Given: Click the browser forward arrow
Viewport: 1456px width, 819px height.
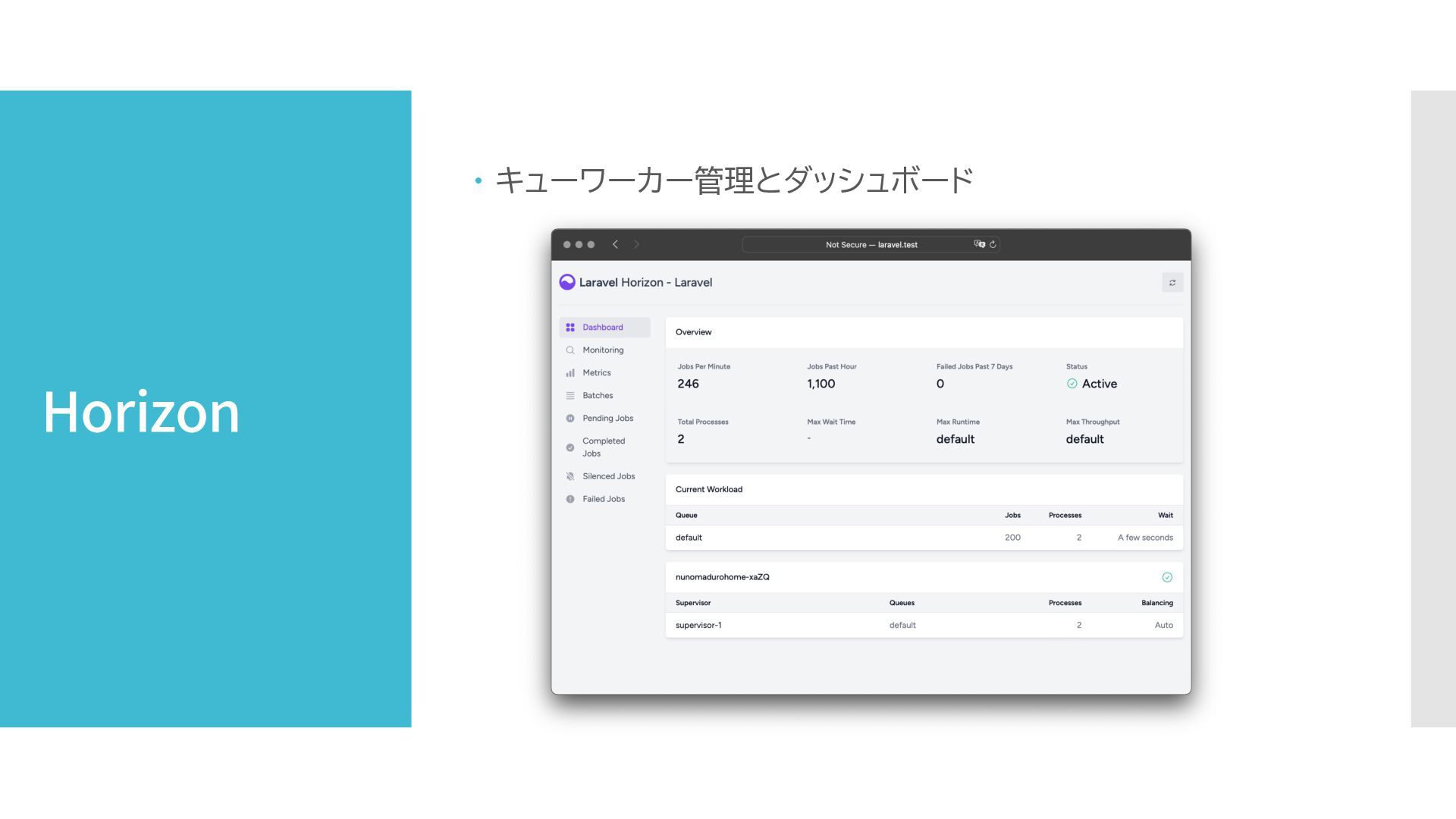Looking at the screenshot, I should (637, 244).
